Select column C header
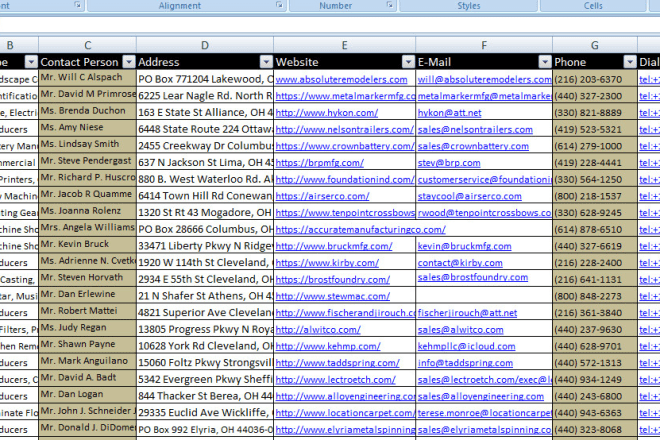660x440 pixels. coord(88,45)
